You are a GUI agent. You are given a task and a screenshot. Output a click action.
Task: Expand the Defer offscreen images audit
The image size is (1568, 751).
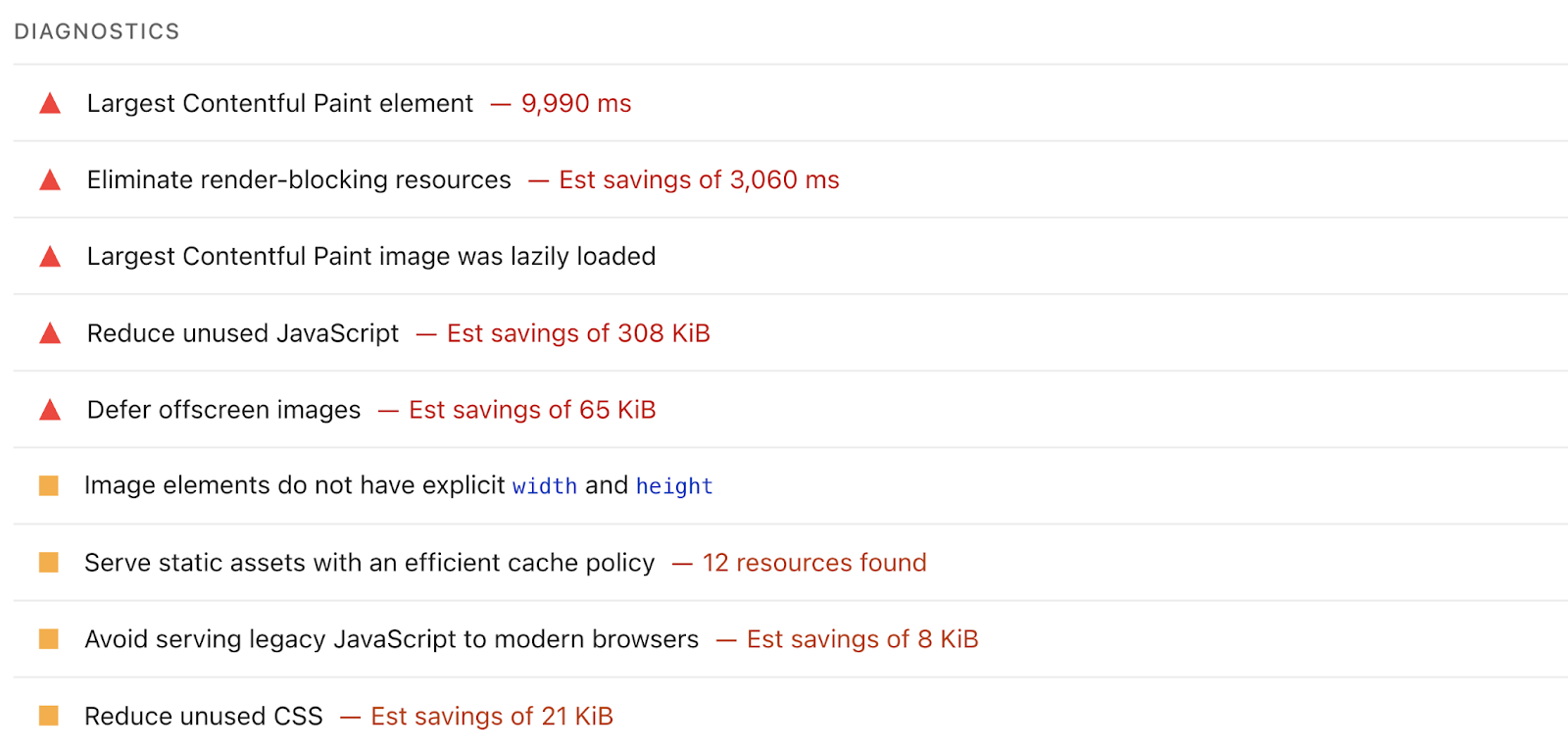223,410
